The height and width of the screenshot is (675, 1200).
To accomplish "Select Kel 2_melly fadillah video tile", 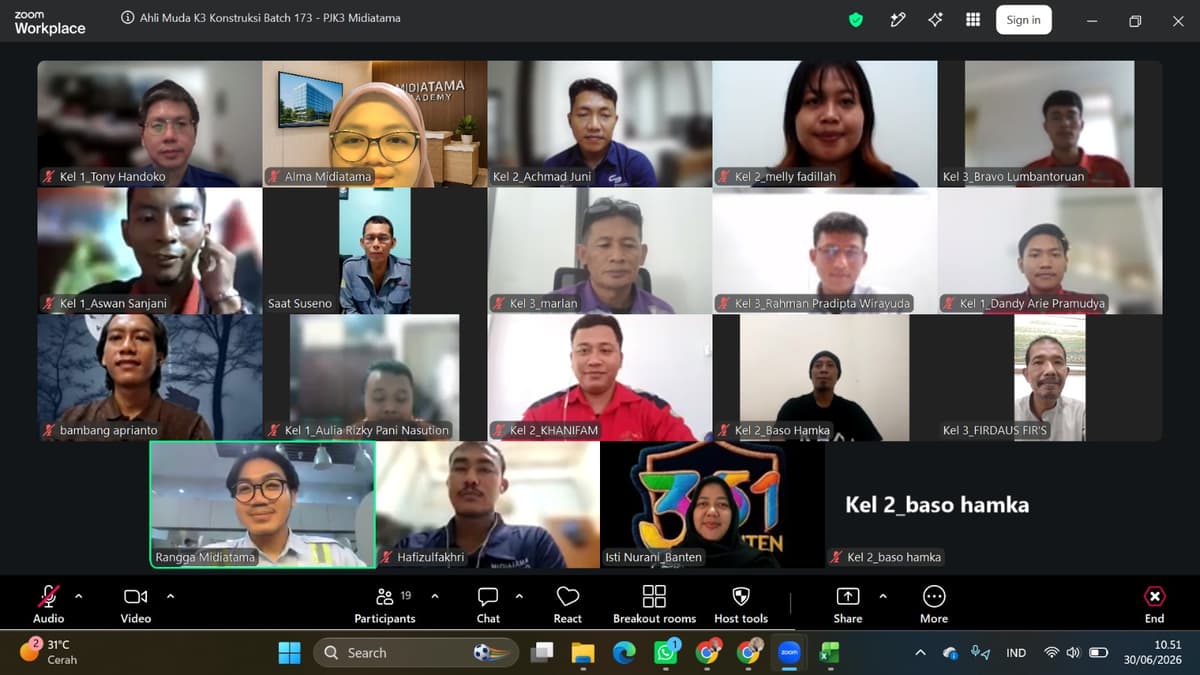I will [825, 124].
